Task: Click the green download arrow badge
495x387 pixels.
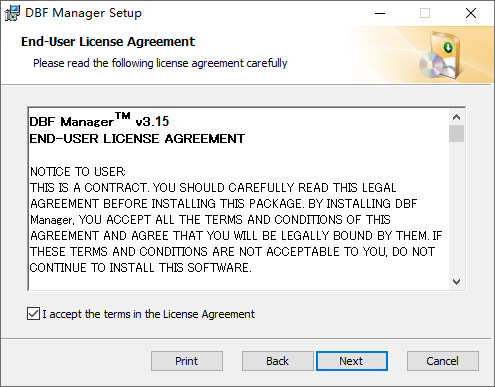Action: [x=448, y=47]
